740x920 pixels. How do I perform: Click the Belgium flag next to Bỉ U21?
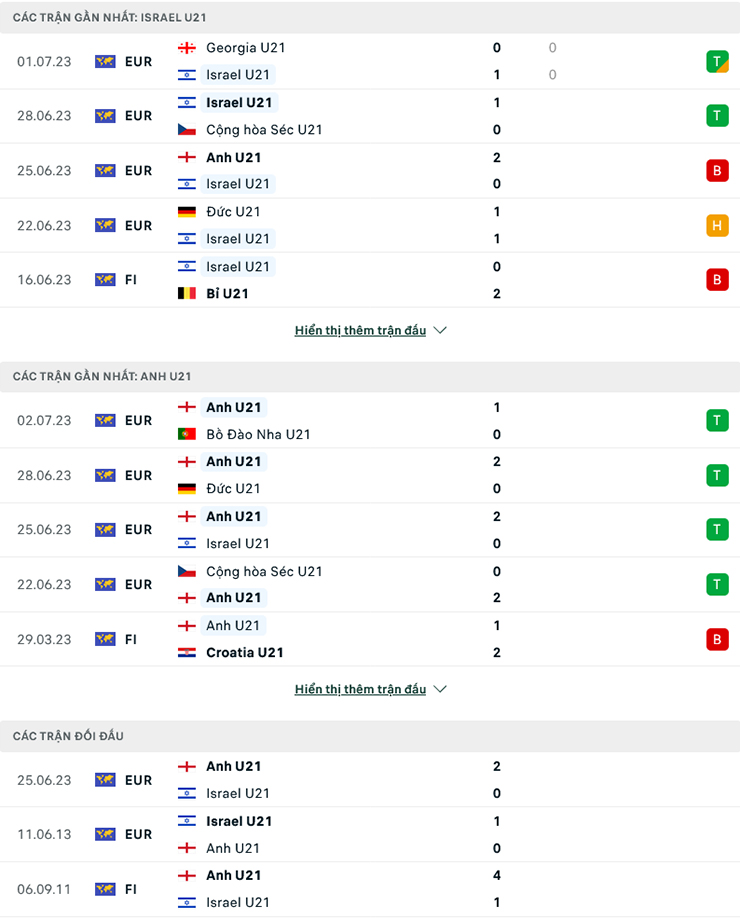tap(187, 294)
